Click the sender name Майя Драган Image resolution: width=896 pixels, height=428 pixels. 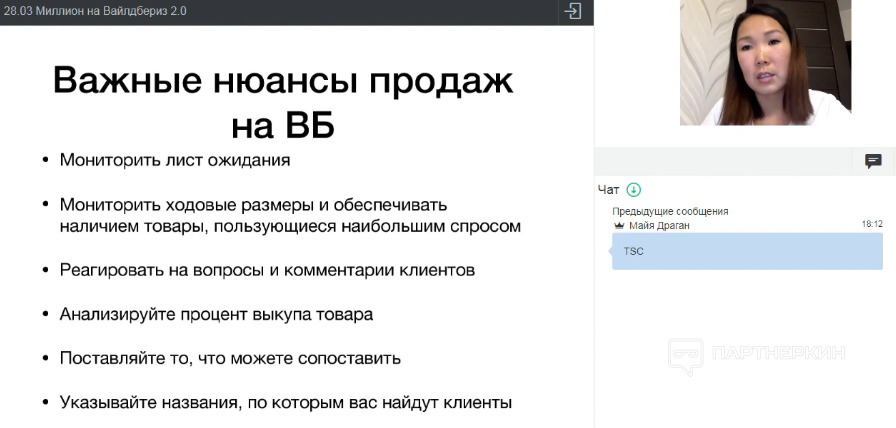[x=659, y=226]
